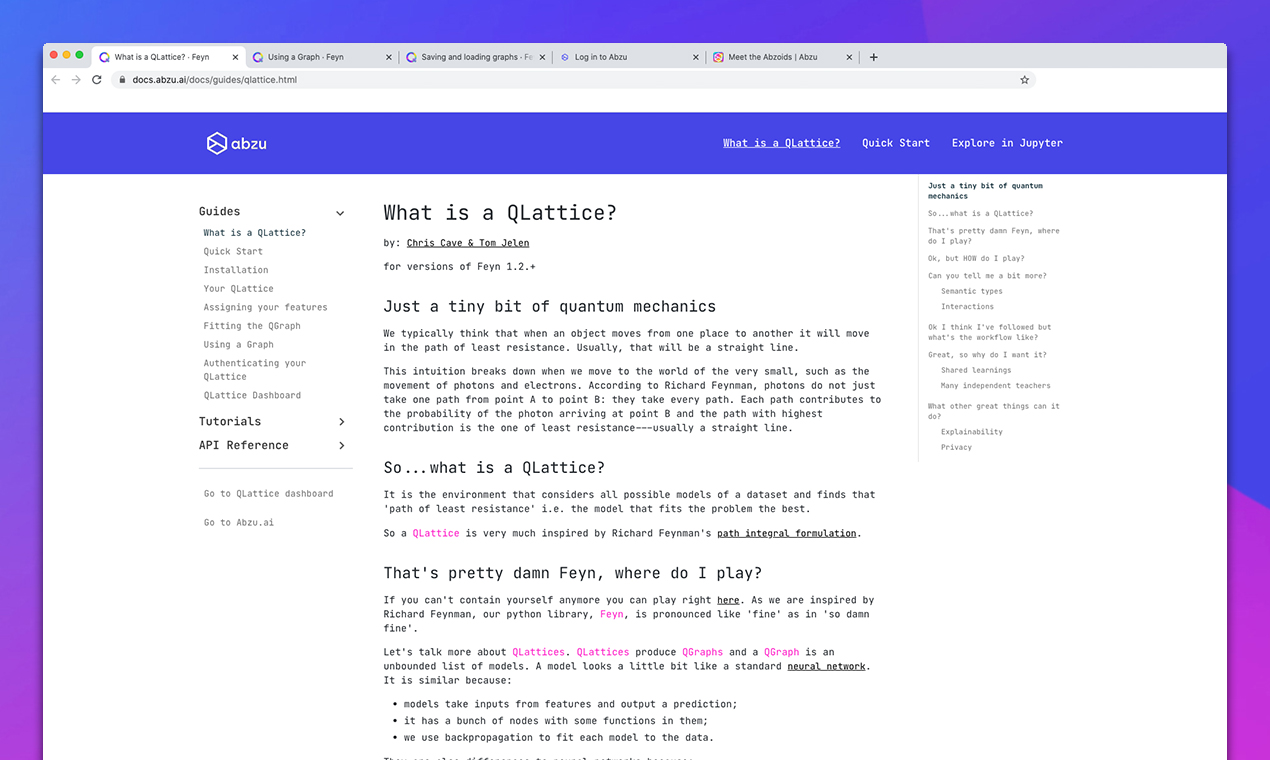The image size is (1270, 760).
Task: Close the 'Meet the Abzoids' tab
Action: tap(849, 57)
